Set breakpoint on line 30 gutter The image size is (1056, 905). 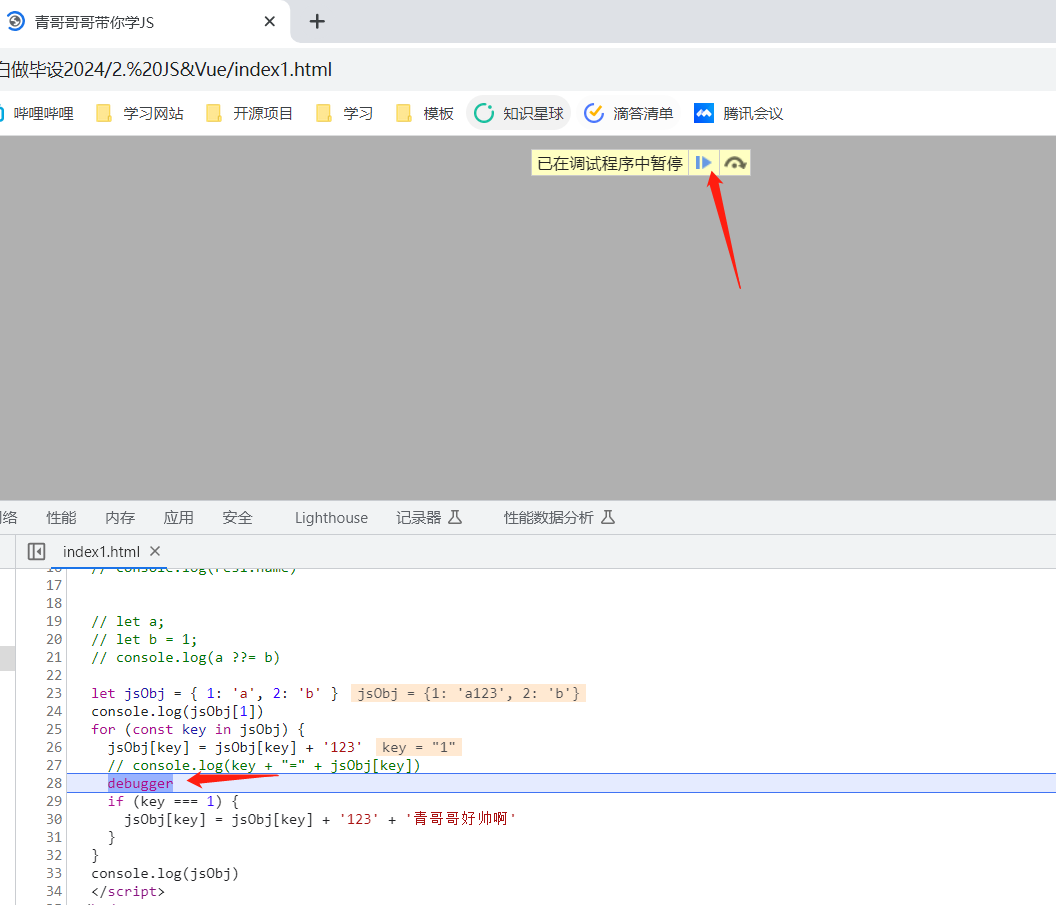pyautogui.click(x=54, y=819)
